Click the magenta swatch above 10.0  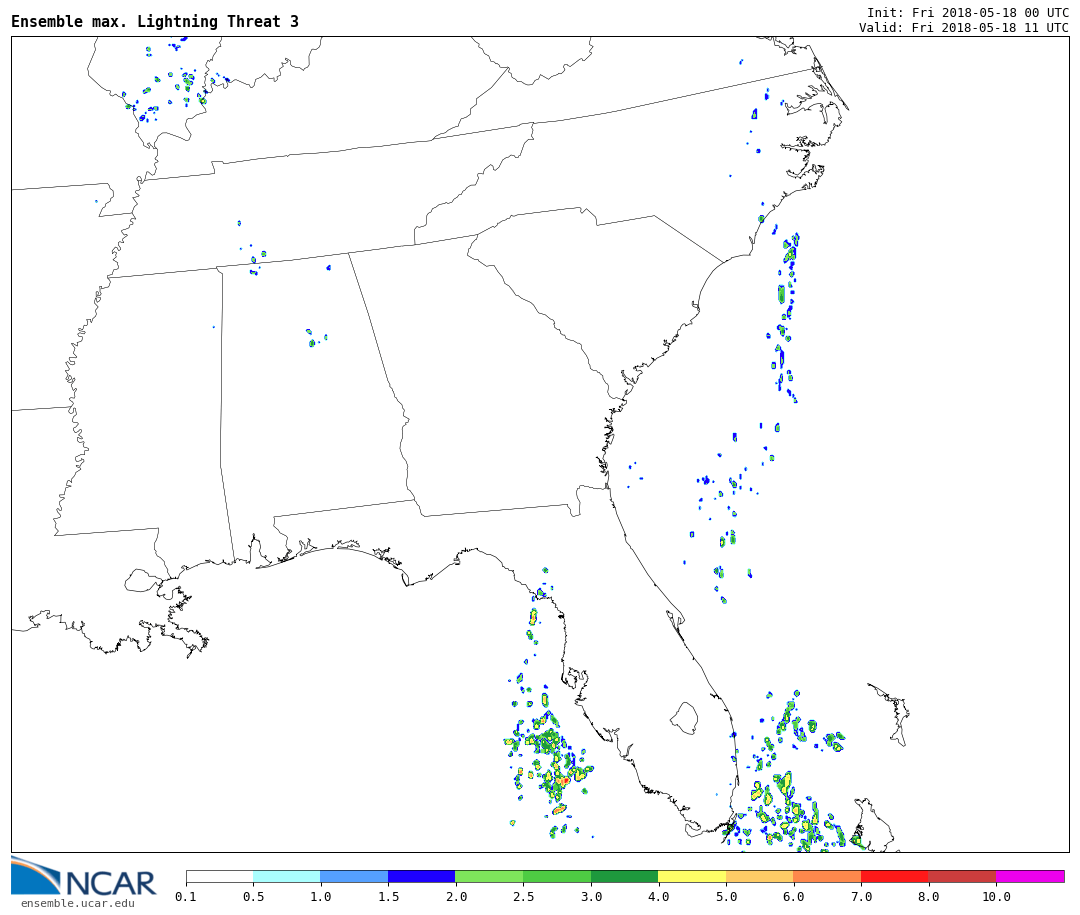[1029, 876]
